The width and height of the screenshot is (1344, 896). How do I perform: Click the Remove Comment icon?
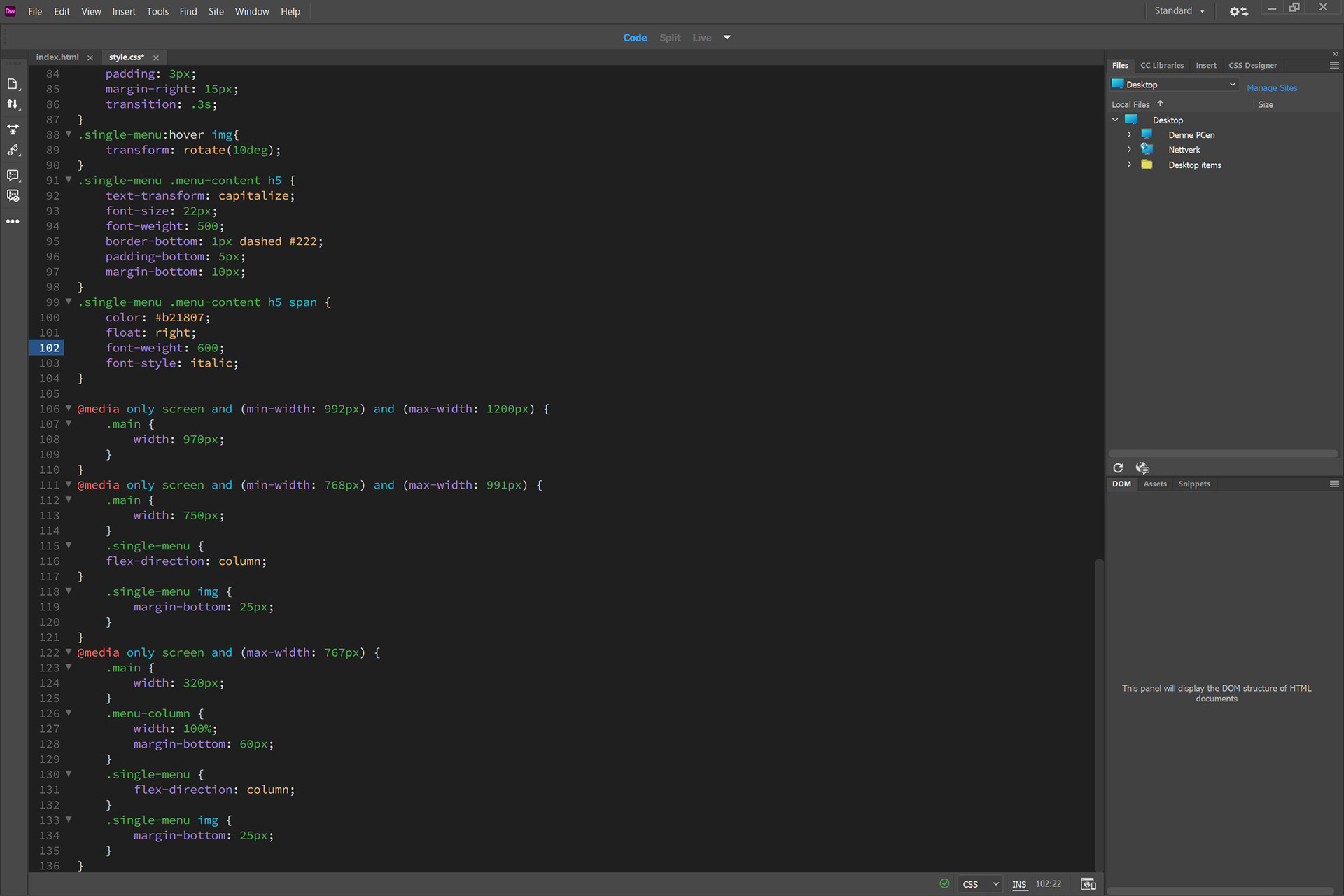click(13, 196)
